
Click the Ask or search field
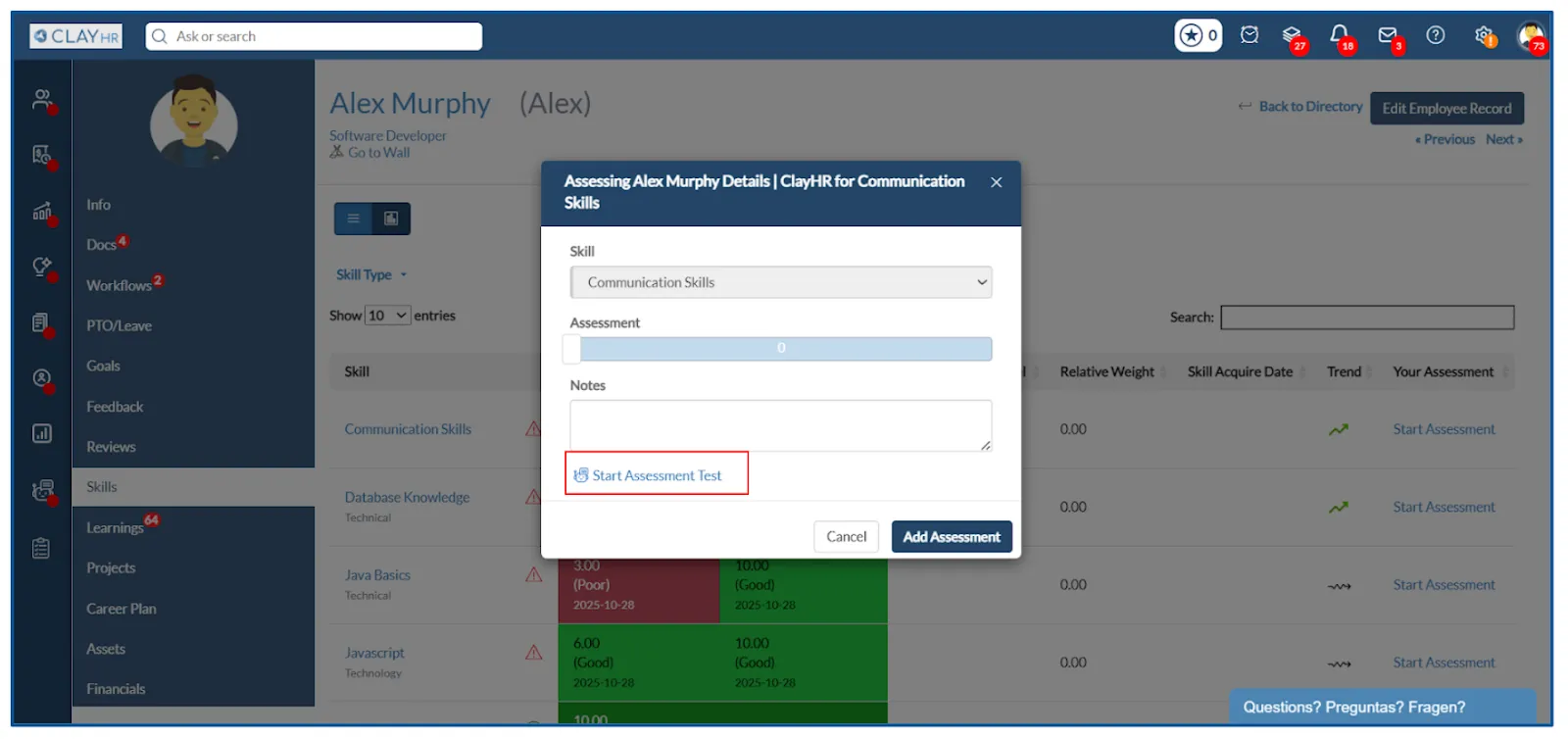pos(314,36)
